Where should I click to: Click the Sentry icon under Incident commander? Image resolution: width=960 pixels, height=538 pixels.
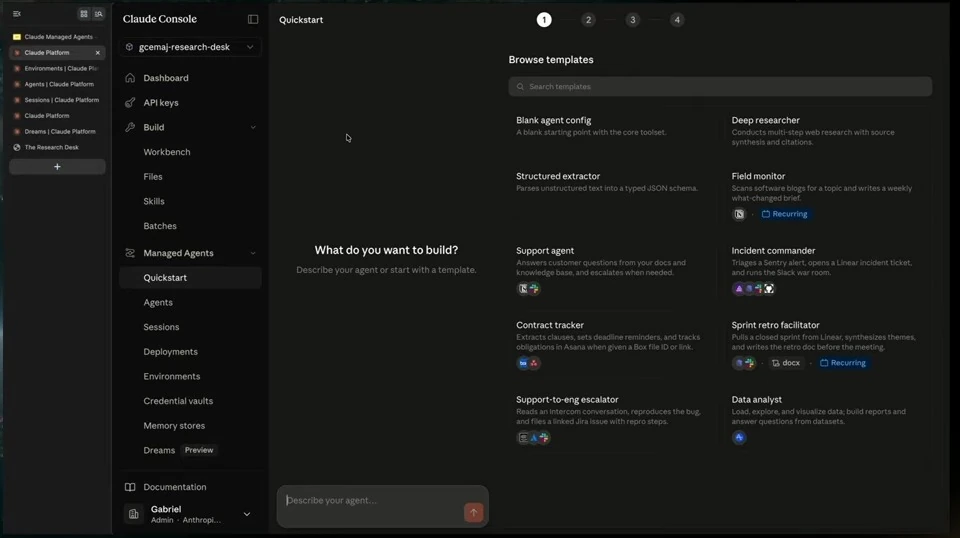pos(738,289)
